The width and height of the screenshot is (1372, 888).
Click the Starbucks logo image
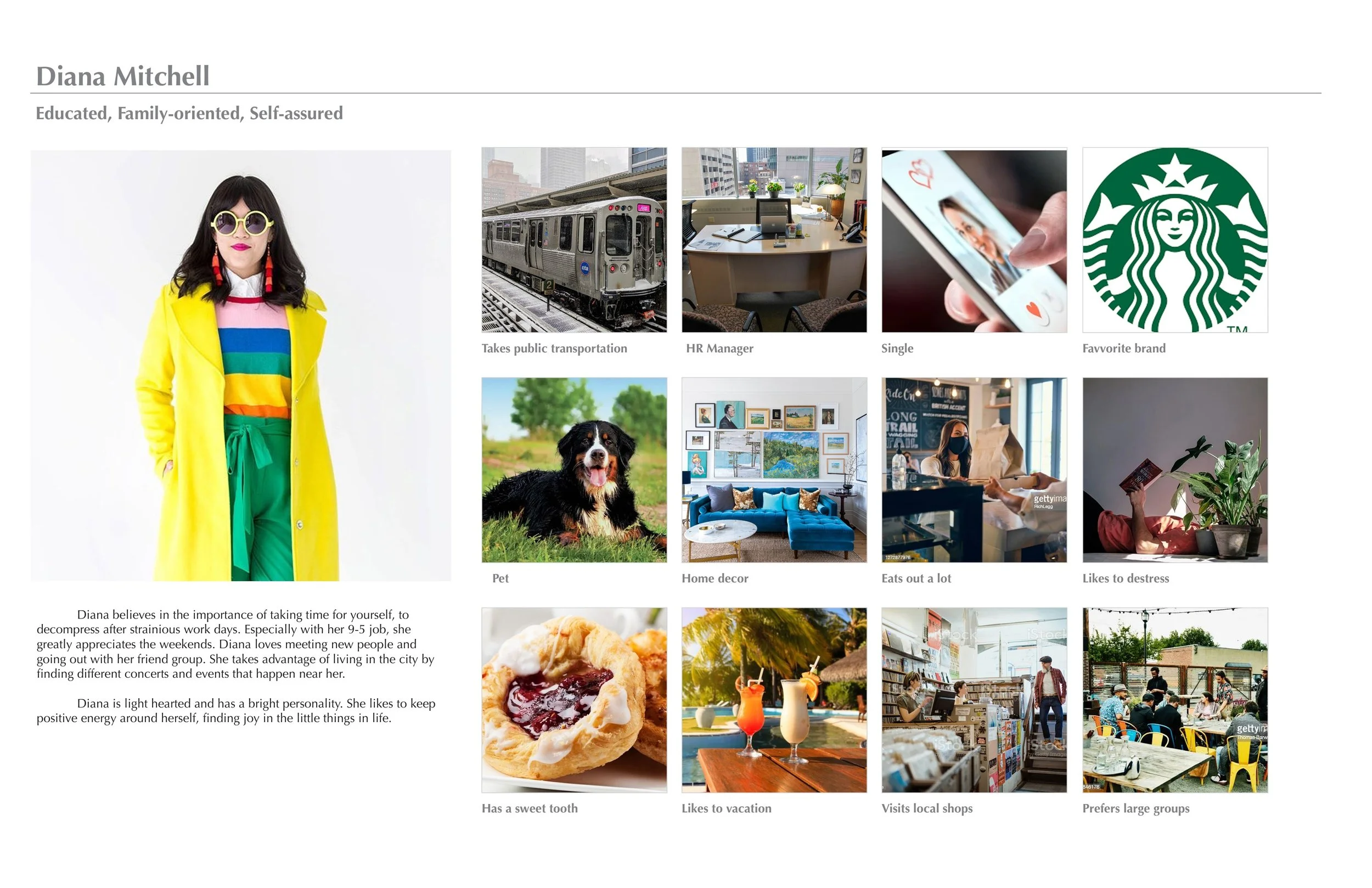(x=1175, y=240)
